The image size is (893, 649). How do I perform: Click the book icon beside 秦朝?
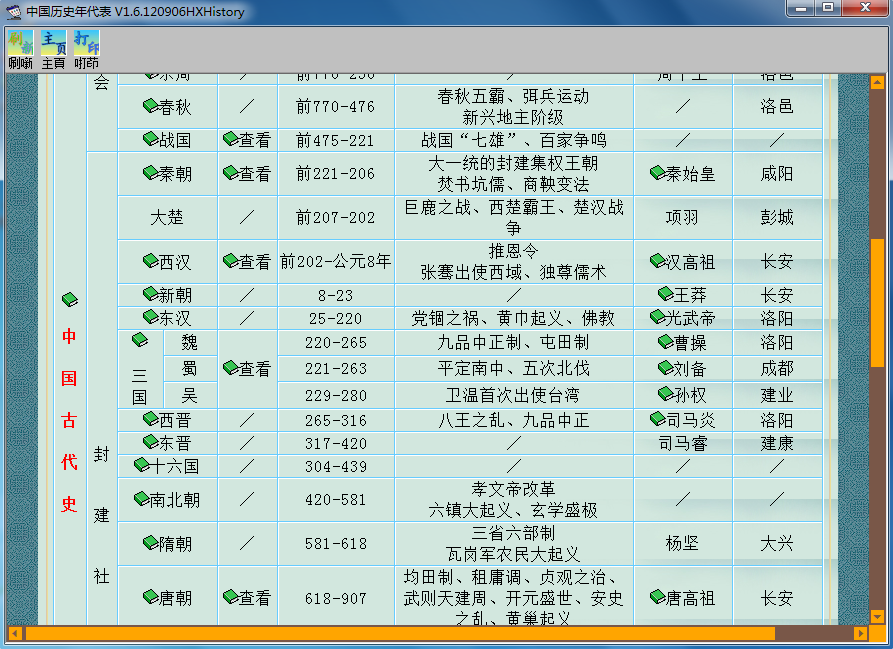150,173
